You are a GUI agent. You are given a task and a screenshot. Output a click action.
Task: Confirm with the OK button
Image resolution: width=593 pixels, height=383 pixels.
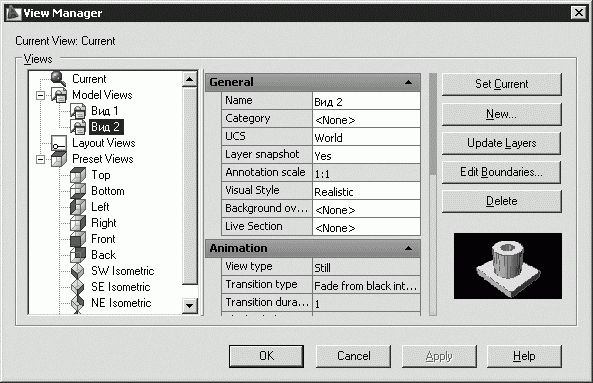(x=266, y=356)
